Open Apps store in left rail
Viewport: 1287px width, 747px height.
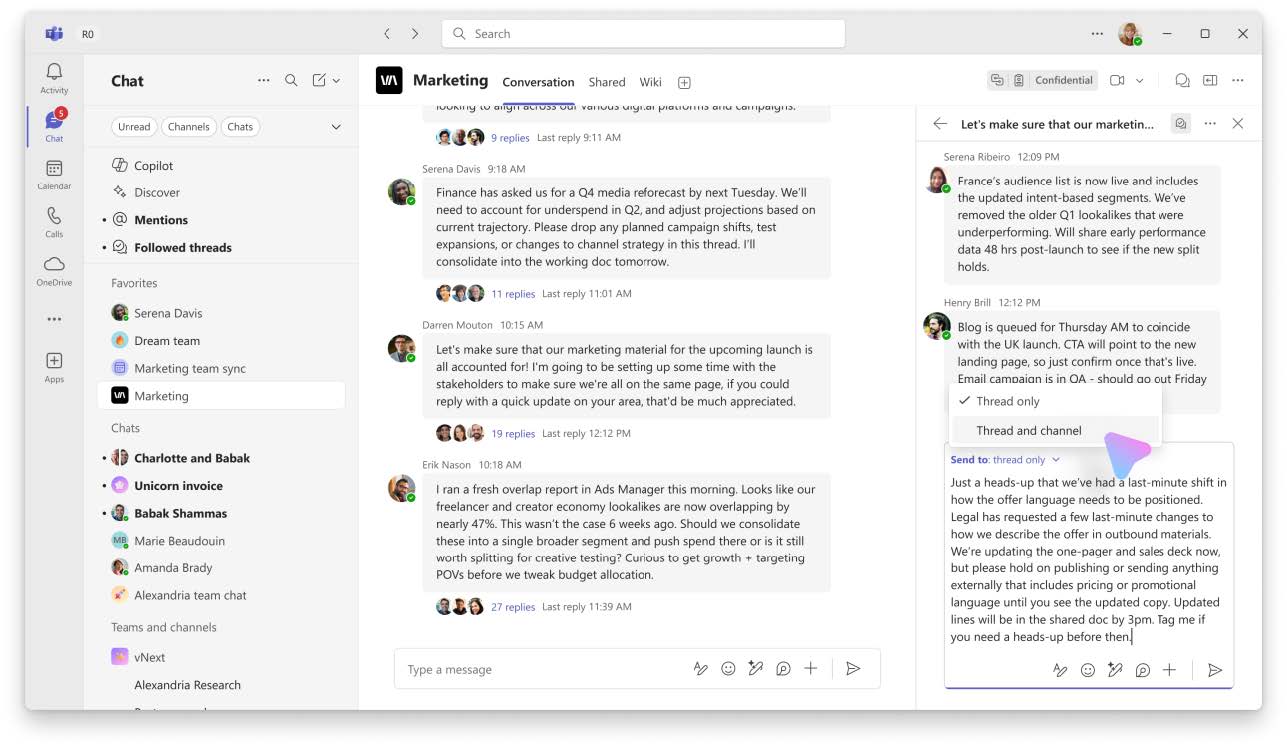pyautogui.click(x=54, y=367)
